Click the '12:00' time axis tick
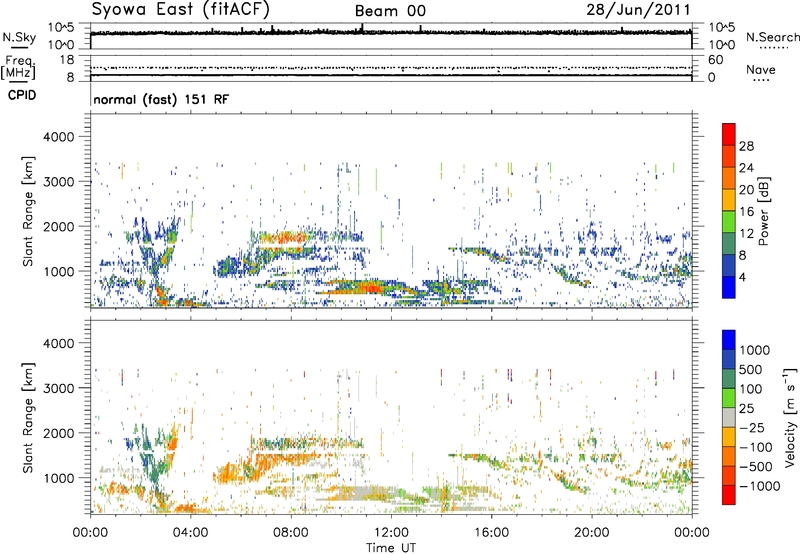The image size is (800, 554). click(x=391, y=533)
